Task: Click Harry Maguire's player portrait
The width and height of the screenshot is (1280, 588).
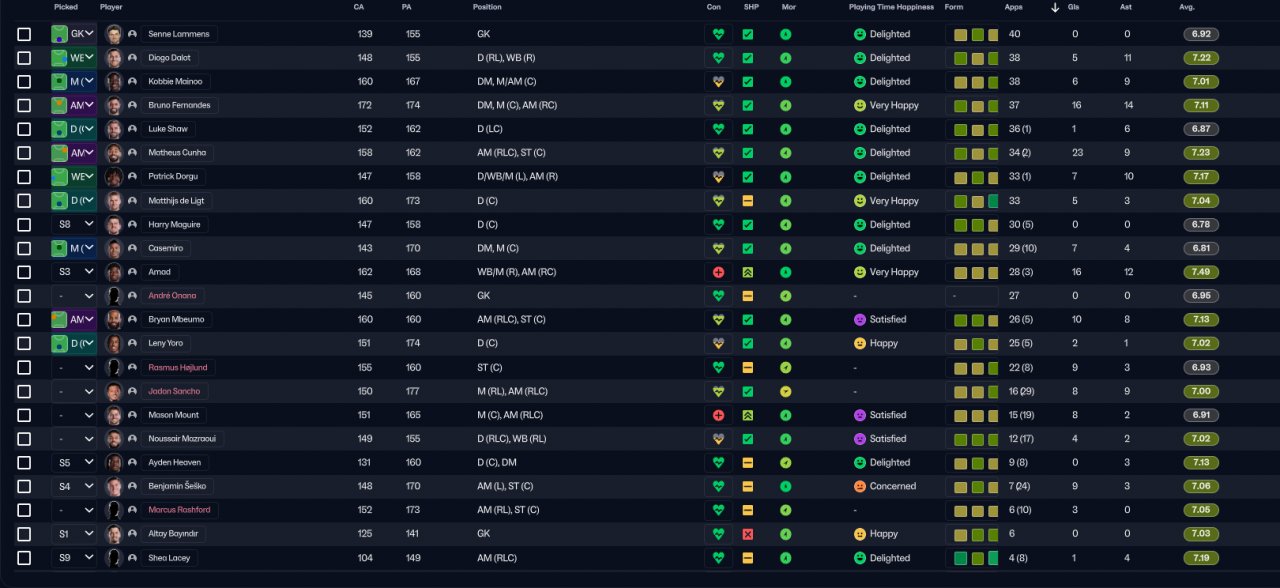Action: 114,224
